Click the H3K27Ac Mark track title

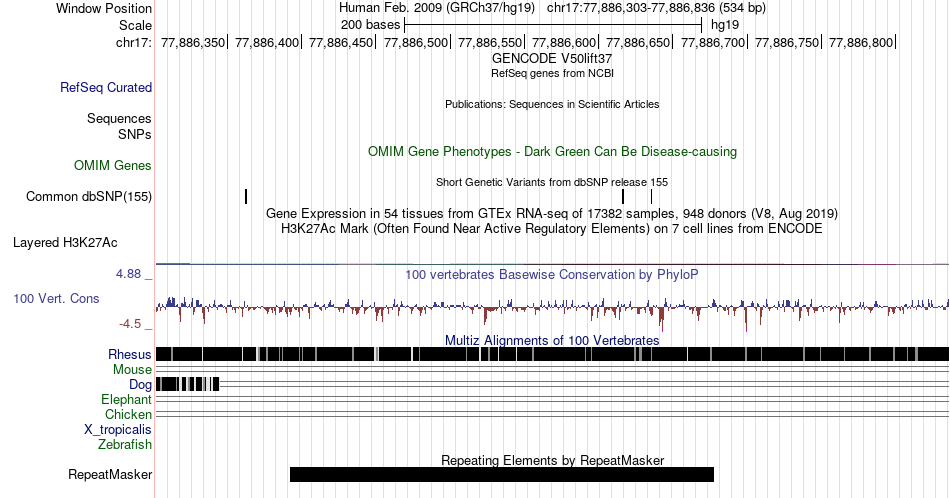[552, 228]
